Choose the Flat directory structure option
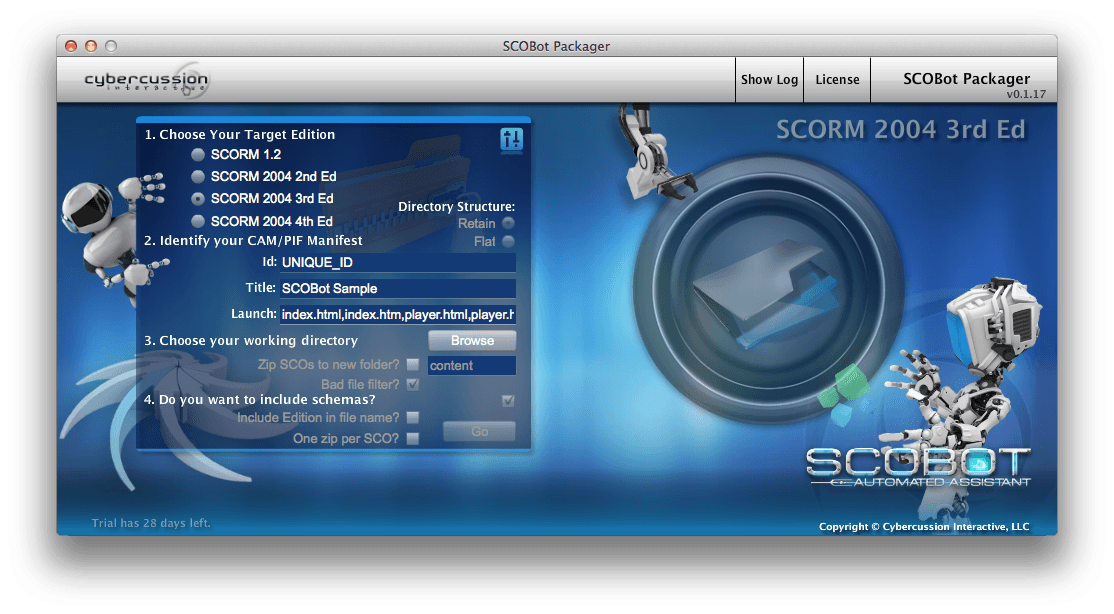Image resolution: width=1114 pixels, height=614 pixels. coord(508,242)
